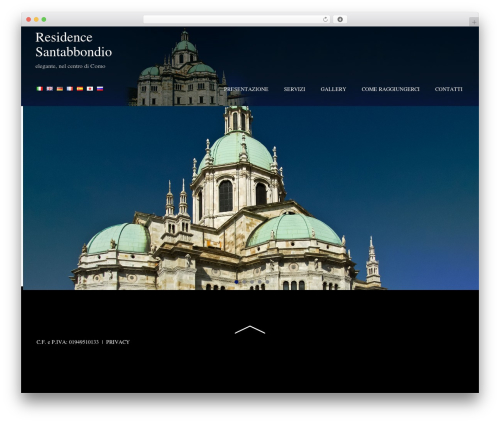
Task: Click the Residence Santabbondio site title
Action: coord(74,44)
